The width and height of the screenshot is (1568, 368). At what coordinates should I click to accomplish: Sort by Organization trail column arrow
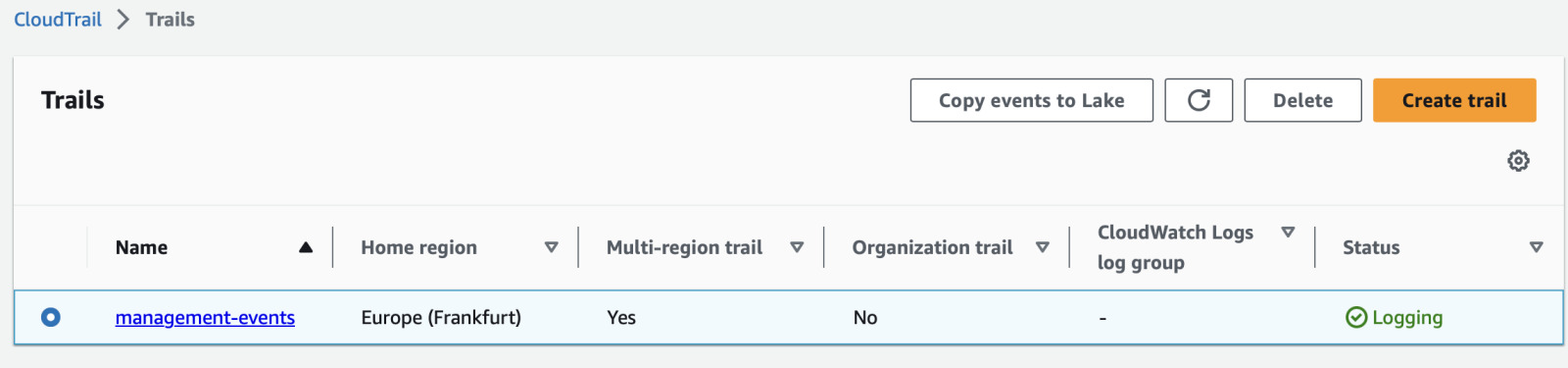click(x=1043, y=247)
